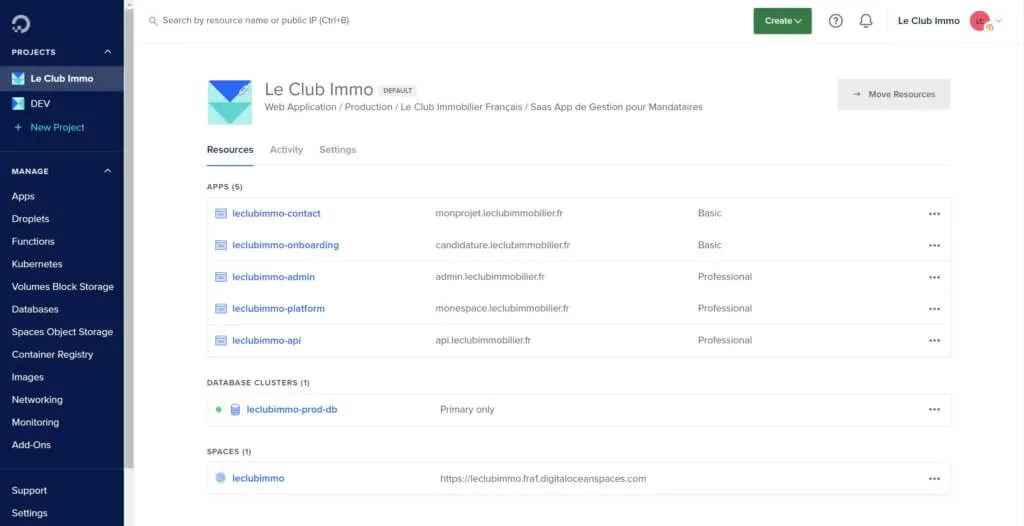Click the Le Club Immo sidebar project icon
Image resolution: width=1024 pixels, height=526 pixels.
pos(18,78)
